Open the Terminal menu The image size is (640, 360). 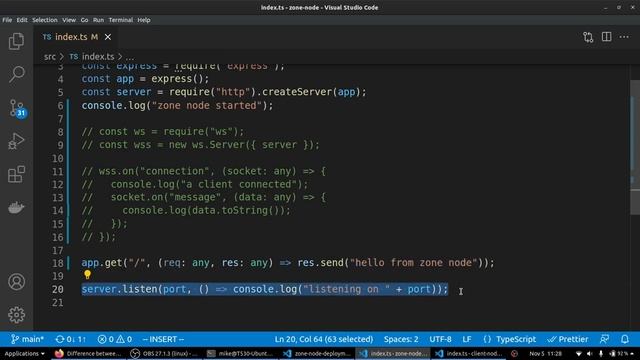point(121,20)
